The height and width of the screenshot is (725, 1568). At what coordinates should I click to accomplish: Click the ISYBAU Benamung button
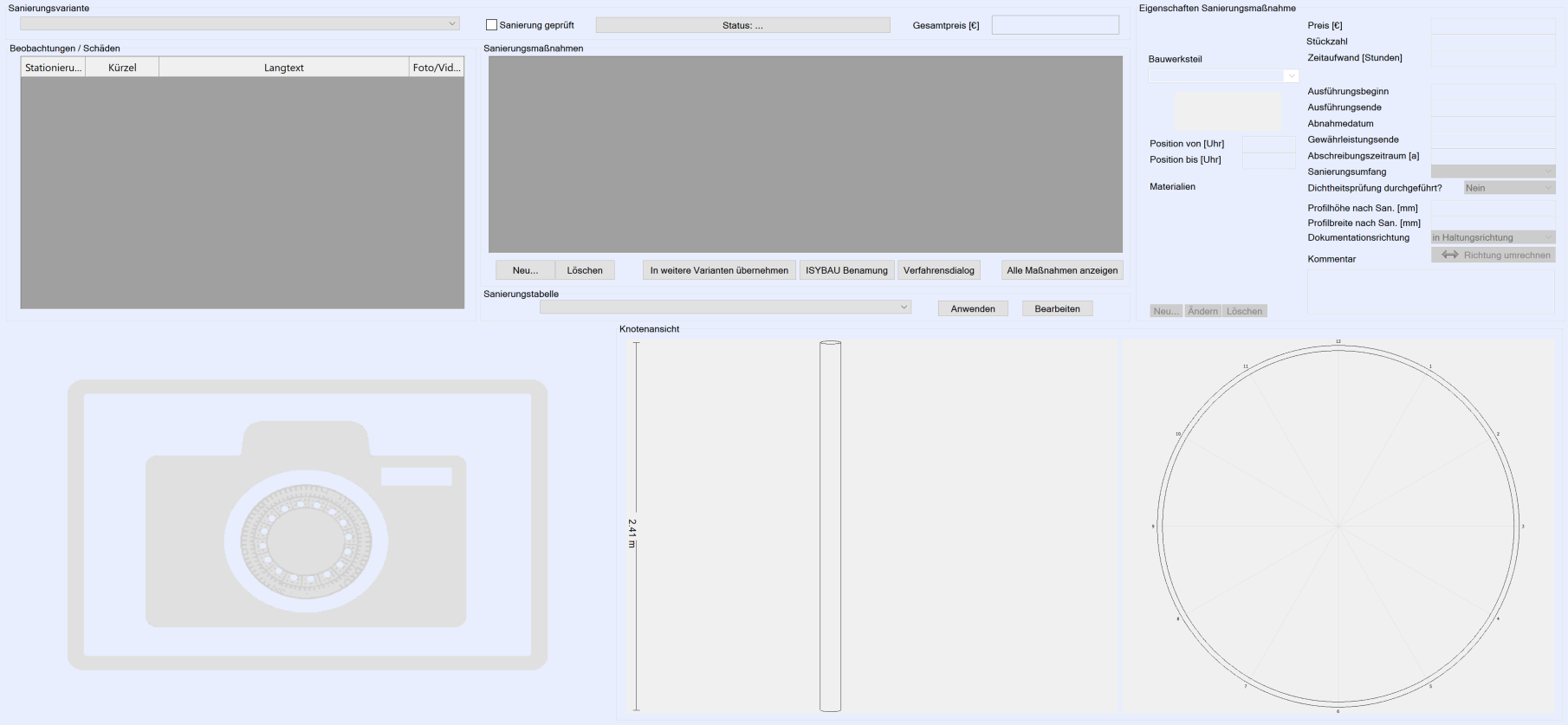pyautogui.click(x=846, y=270)
